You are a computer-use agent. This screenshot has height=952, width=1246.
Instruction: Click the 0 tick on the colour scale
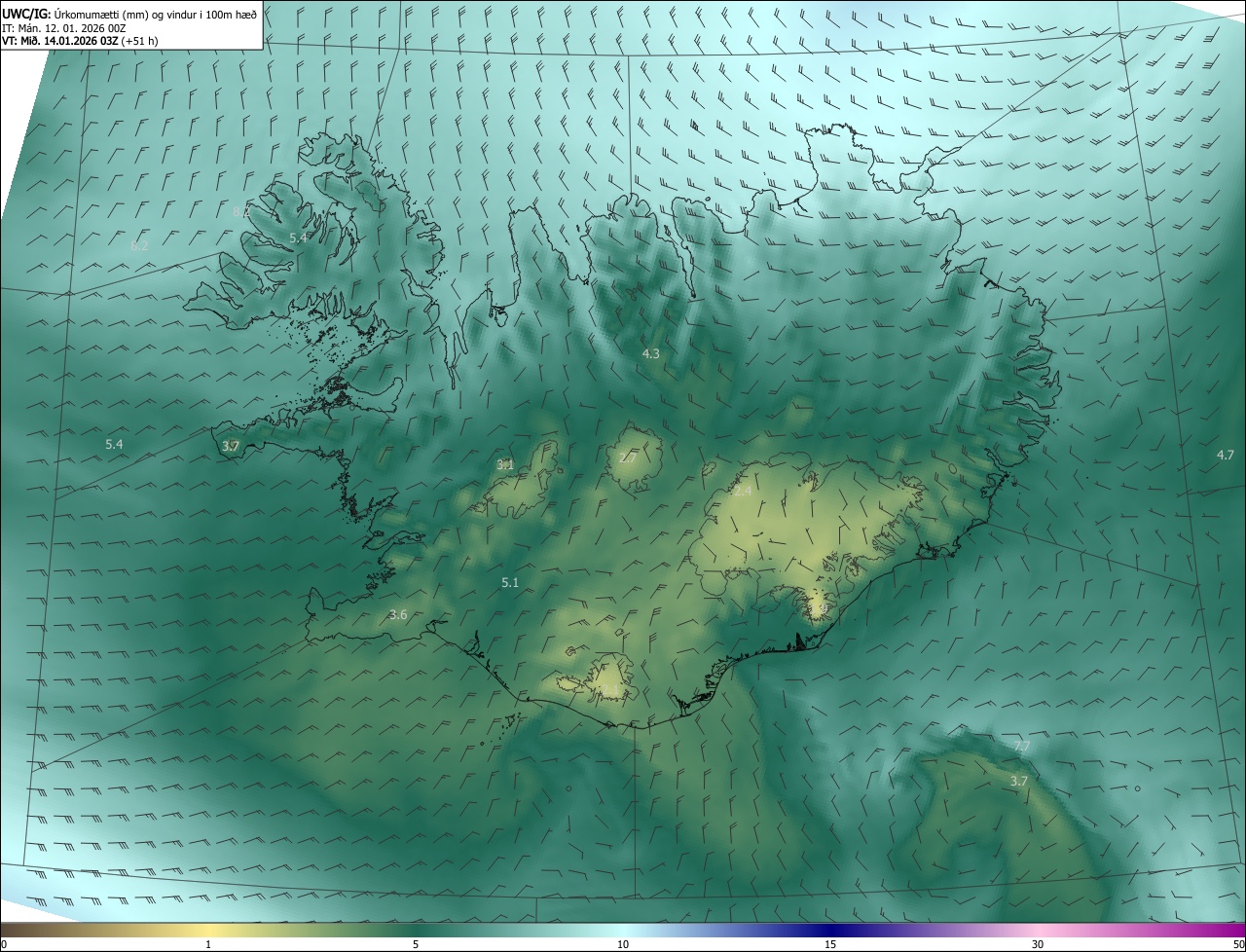coord(4,945)
